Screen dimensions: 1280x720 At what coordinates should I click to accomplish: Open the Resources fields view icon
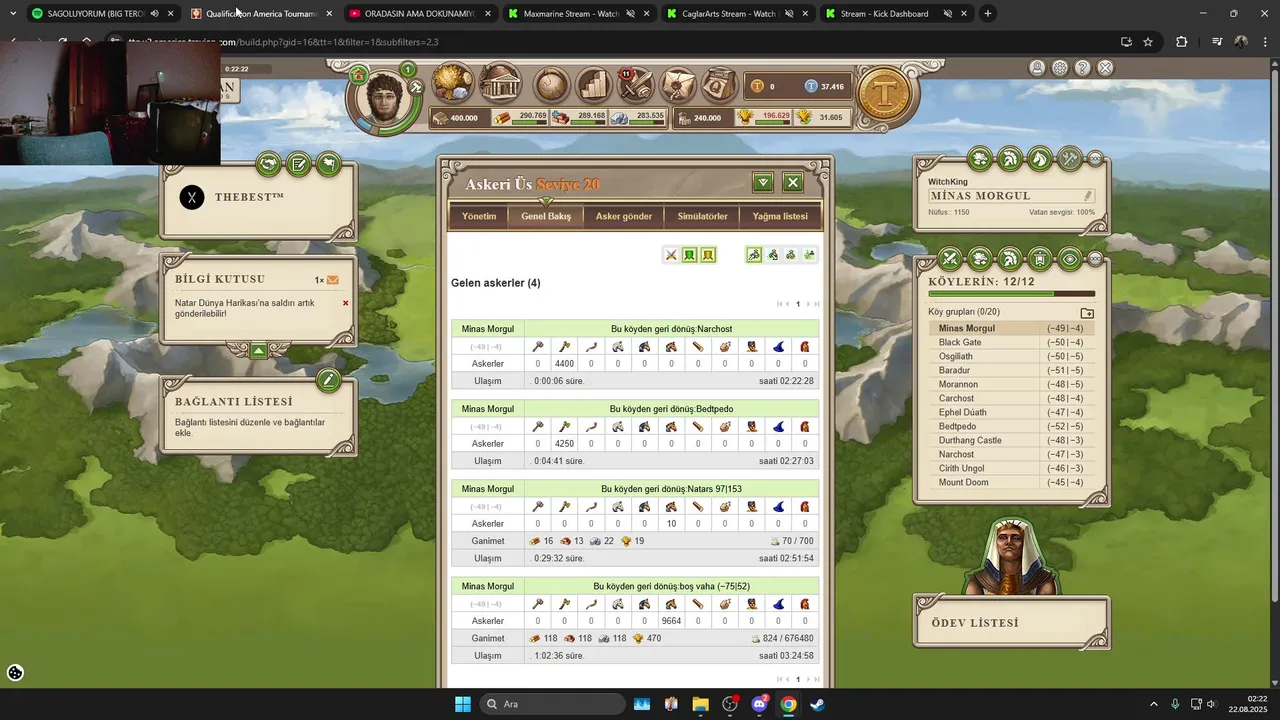pos(453,84)
